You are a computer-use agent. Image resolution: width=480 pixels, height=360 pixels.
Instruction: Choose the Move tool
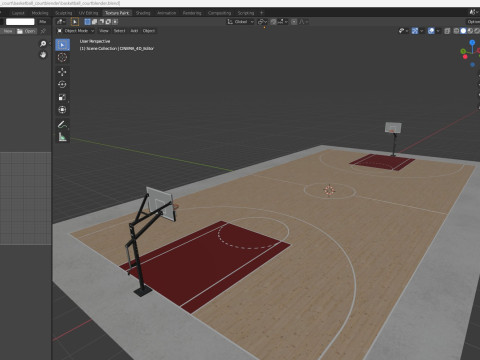62,72
